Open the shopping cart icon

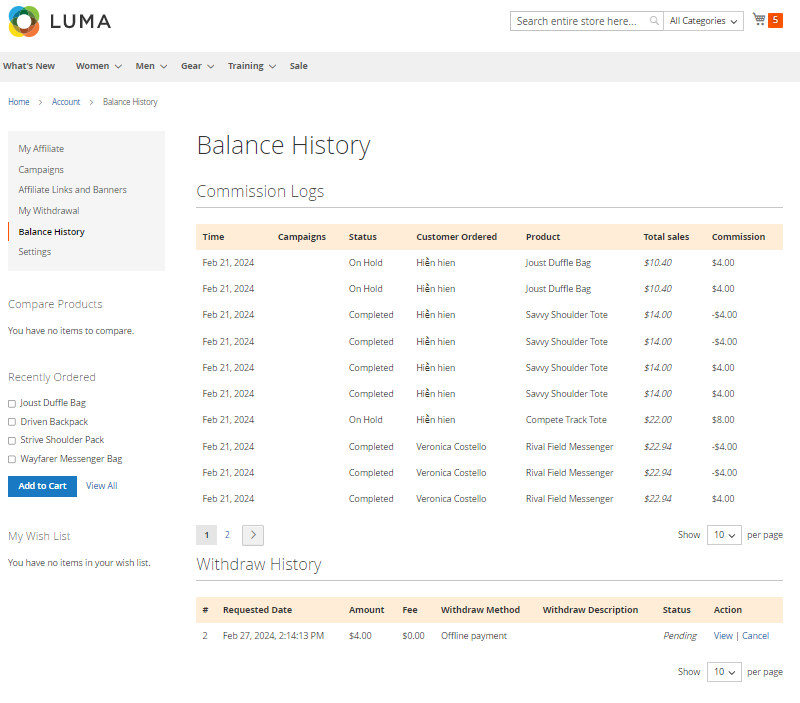(x=760, y=20)
